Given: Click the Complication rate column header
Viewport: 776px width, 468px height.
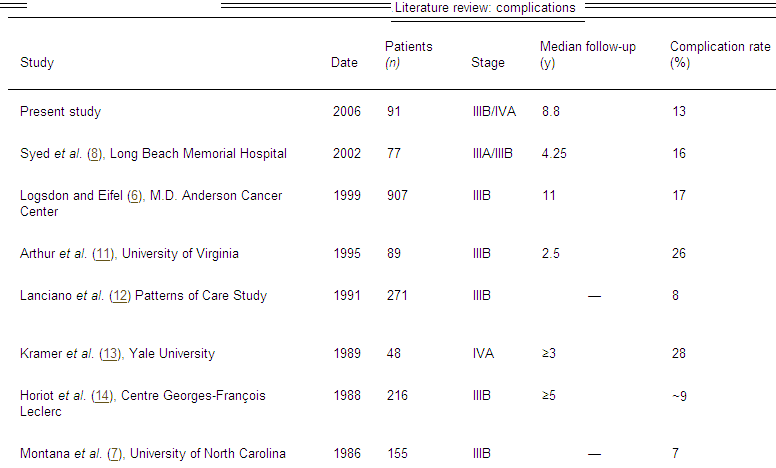Looking at the screenshot, I should 720,47.
